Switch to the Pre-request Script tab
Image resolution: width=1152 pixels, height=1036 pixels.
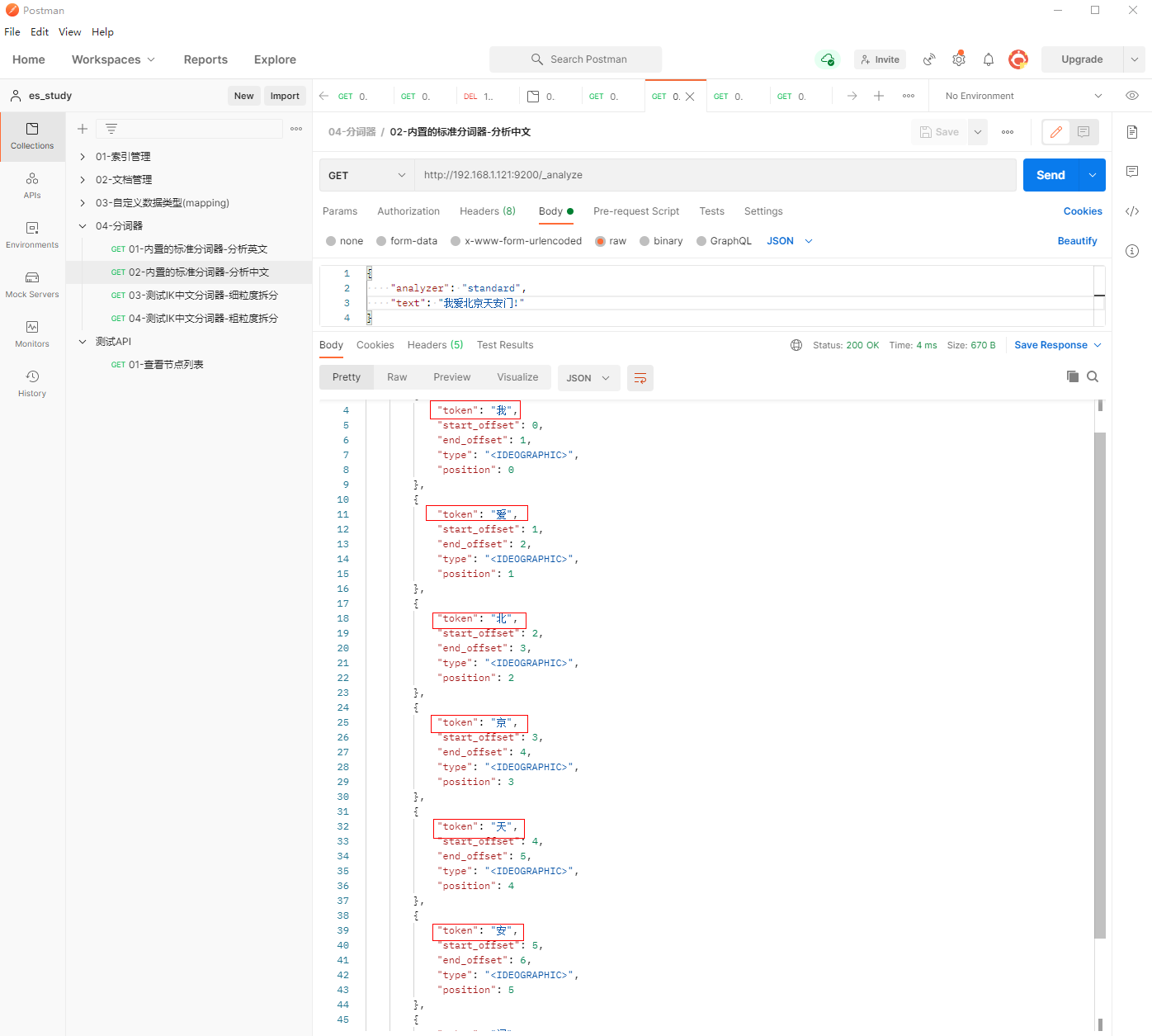tap(635, 211)
